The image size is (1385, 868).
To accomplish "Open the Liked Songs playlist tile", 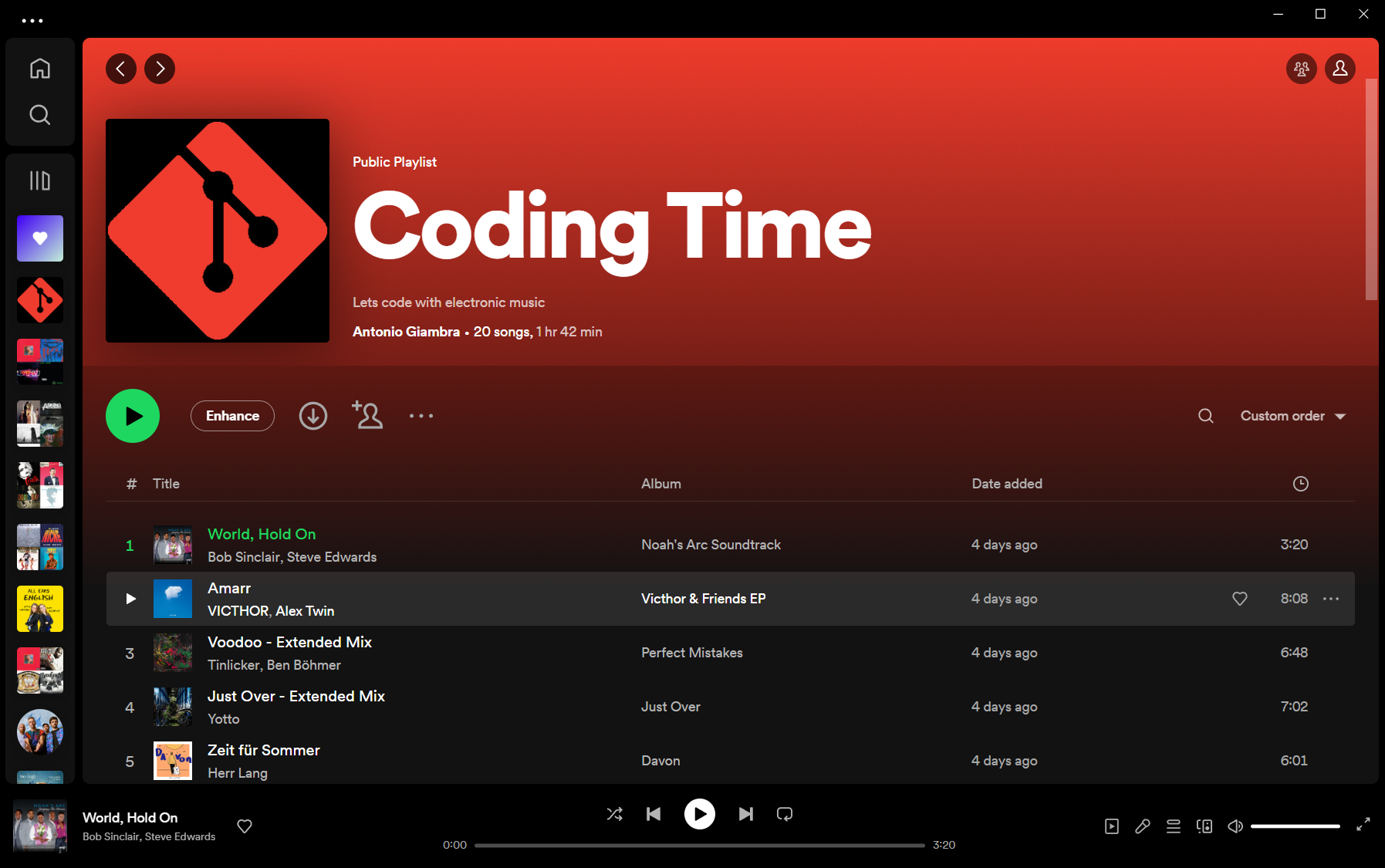I will (40, 238).
